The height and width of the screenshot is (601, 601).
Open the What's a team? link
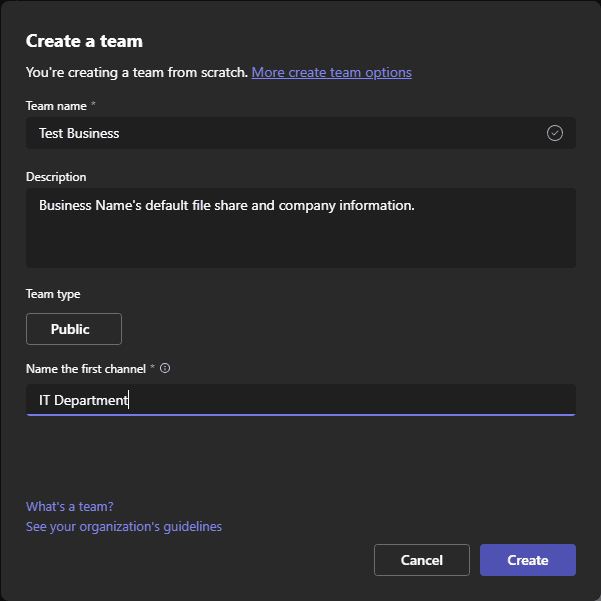coord(70,507)
